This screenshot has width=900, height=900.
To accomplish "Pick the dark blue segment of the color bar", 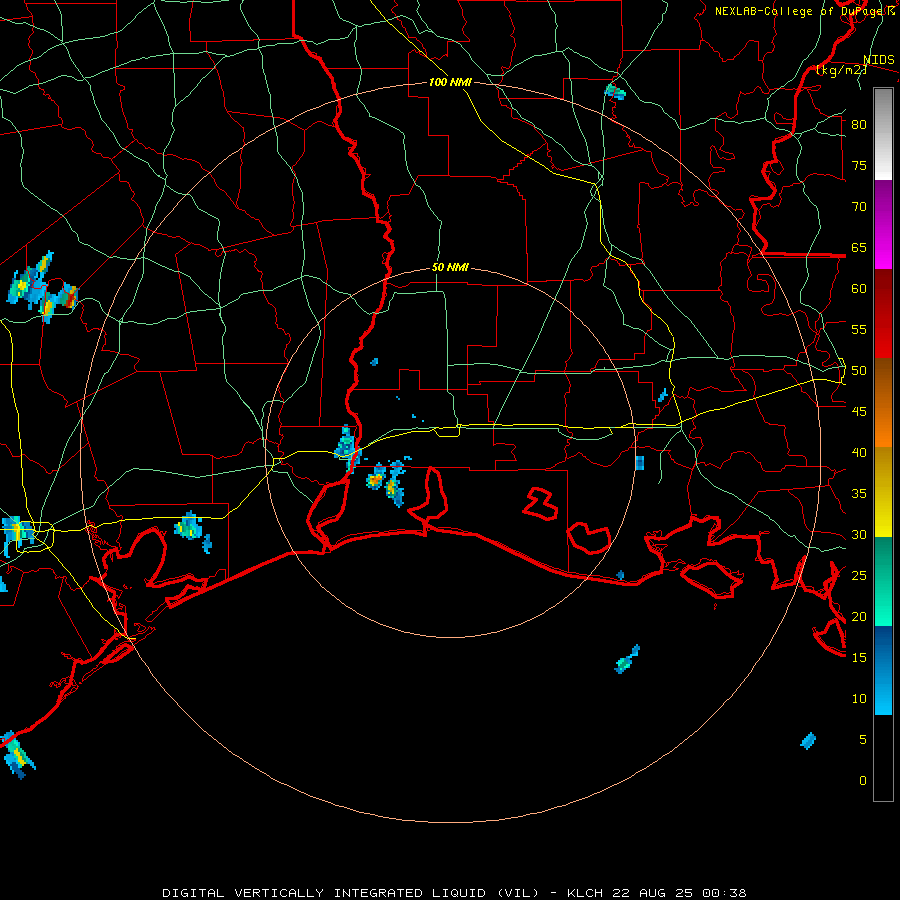I will [x=883, y=670].
